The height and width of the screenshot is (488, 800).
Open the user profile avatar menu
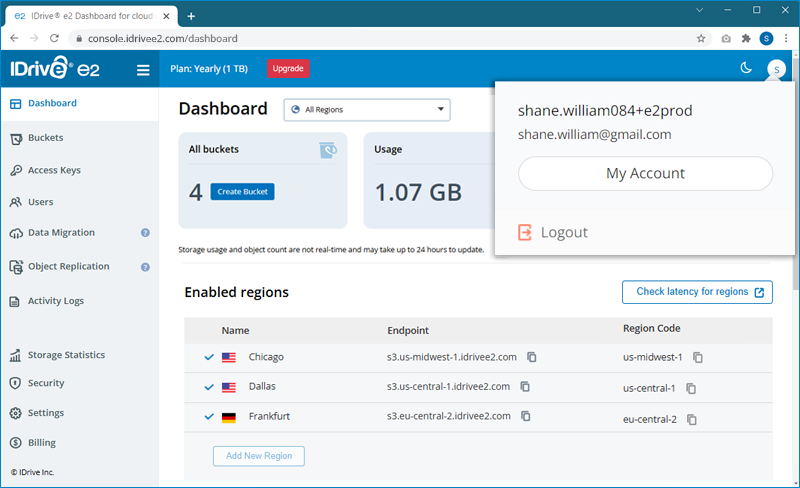point(776,69)
